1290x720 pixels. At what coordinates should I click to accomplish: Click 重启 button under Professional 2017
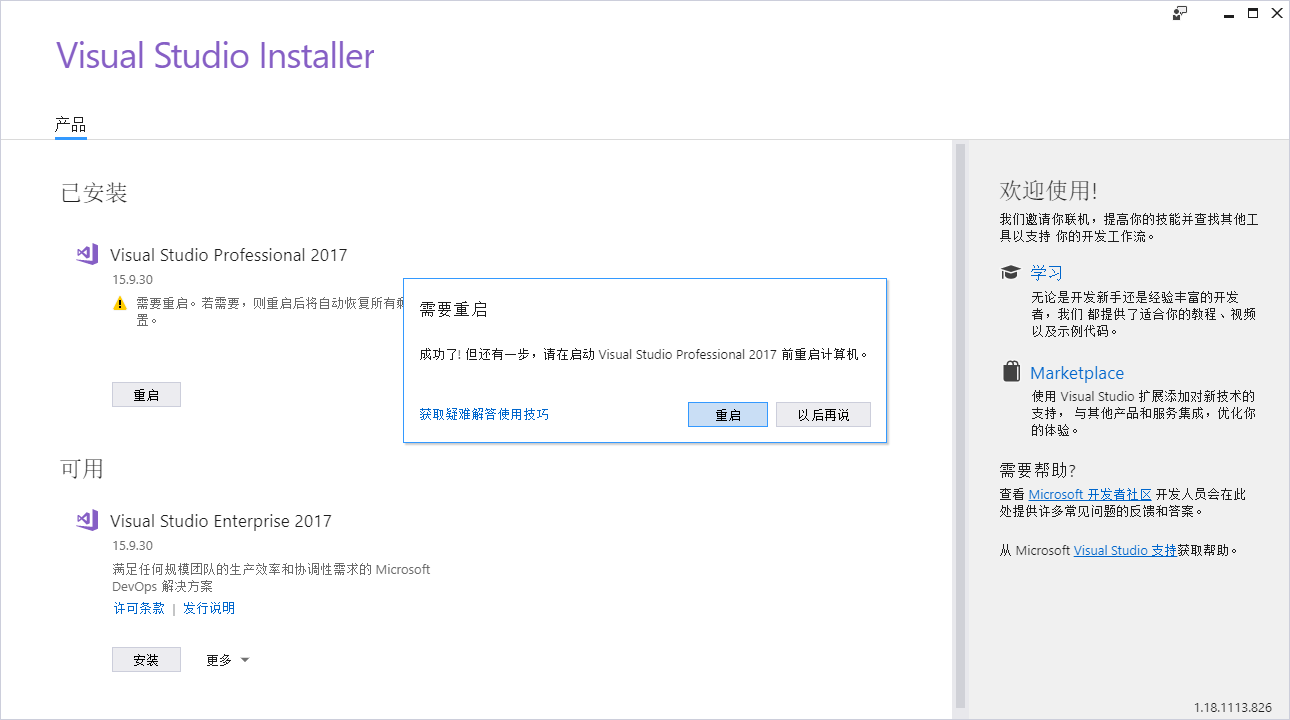tap(146, 395)
